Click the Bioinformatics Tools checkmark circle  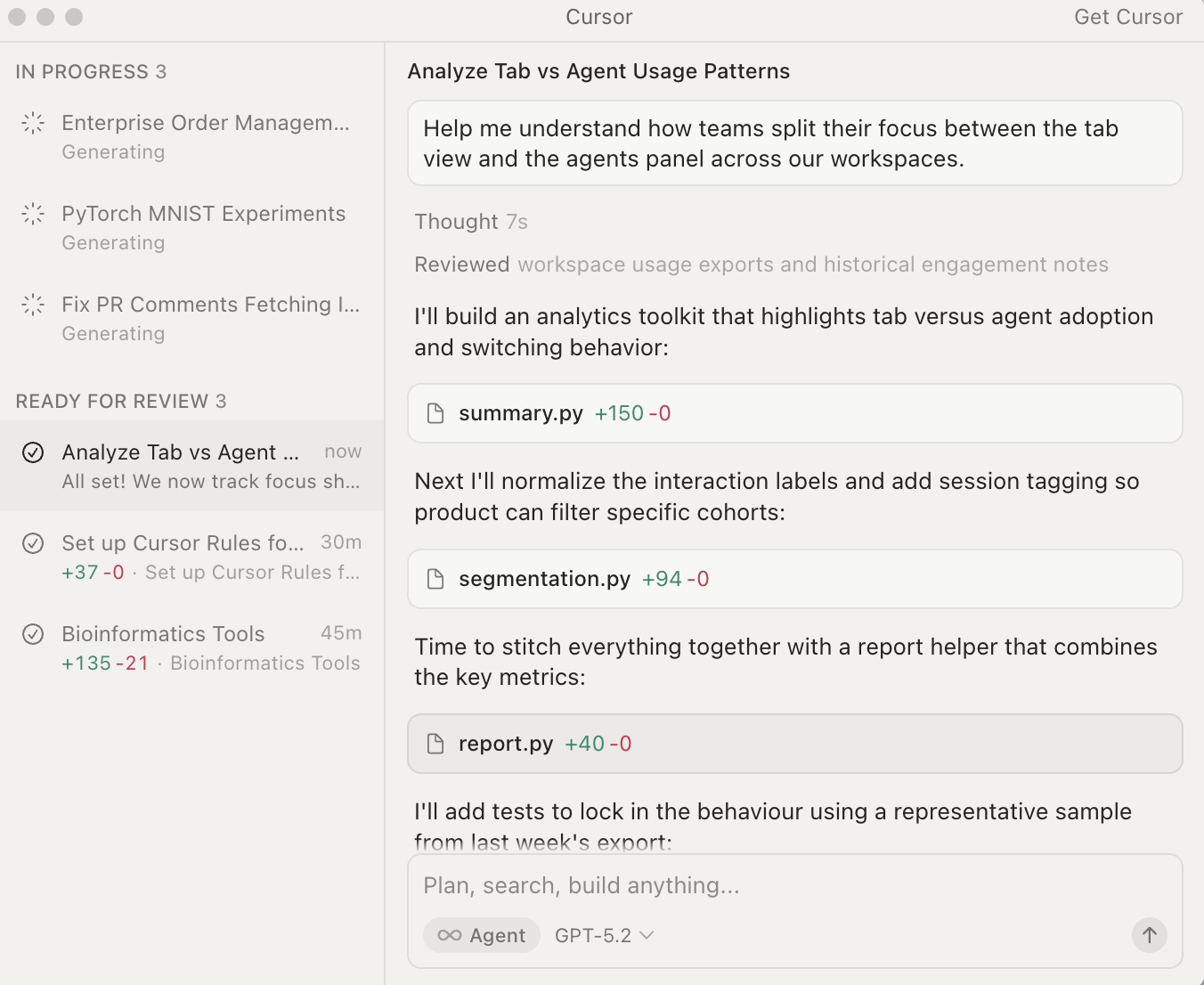pyautogui.click(x=33, y=634)
